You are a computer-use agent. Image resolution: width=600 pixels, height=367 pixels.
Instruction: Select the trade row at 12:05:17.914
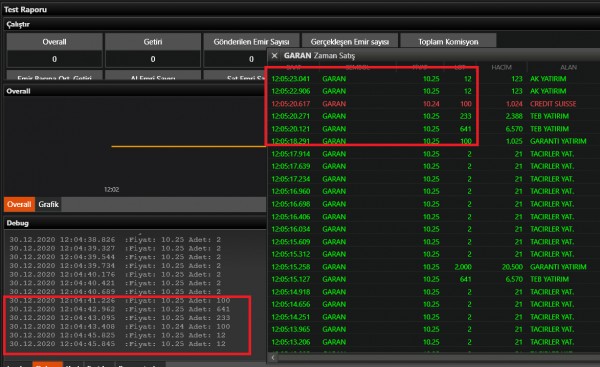(x=434, y=154)
